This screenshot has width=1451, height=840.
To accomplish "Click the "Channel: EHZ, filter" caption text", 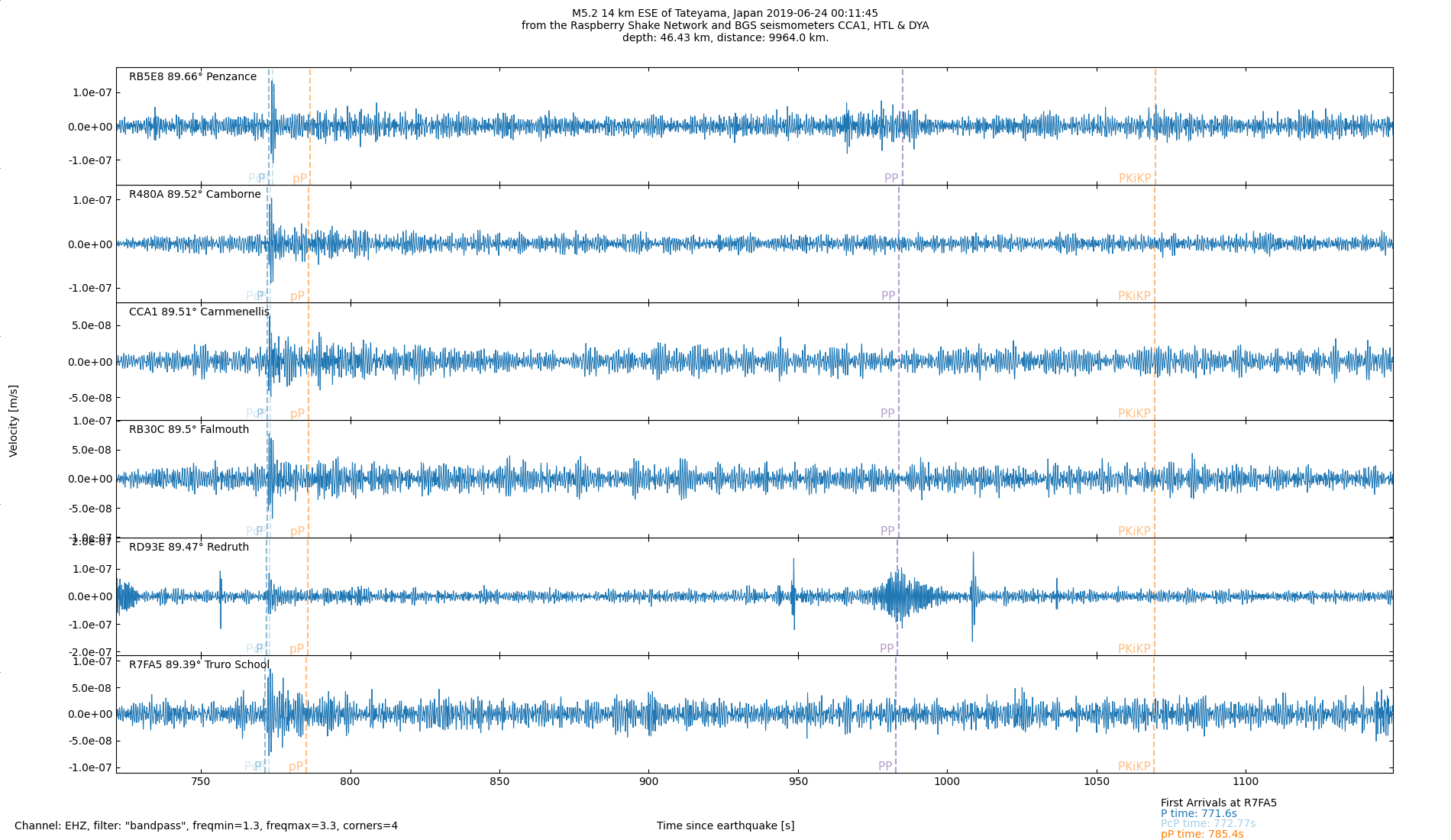I will point(206,825).
